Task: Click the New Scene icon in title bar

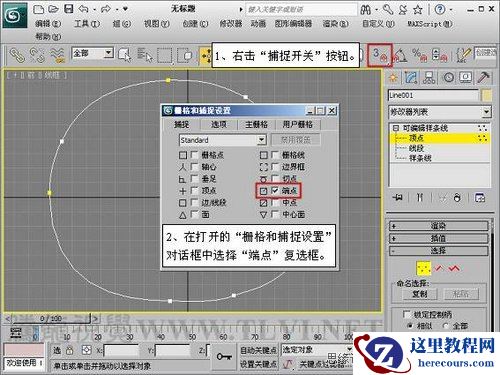Action: pos(39,9)
